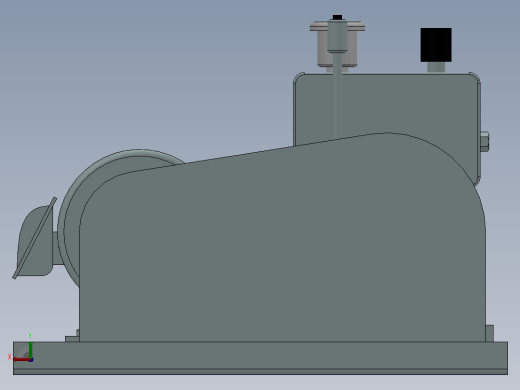Click the green Y axis of the triad
The height and width of the screenshot is (390, 520).
(x=30, y=350)
